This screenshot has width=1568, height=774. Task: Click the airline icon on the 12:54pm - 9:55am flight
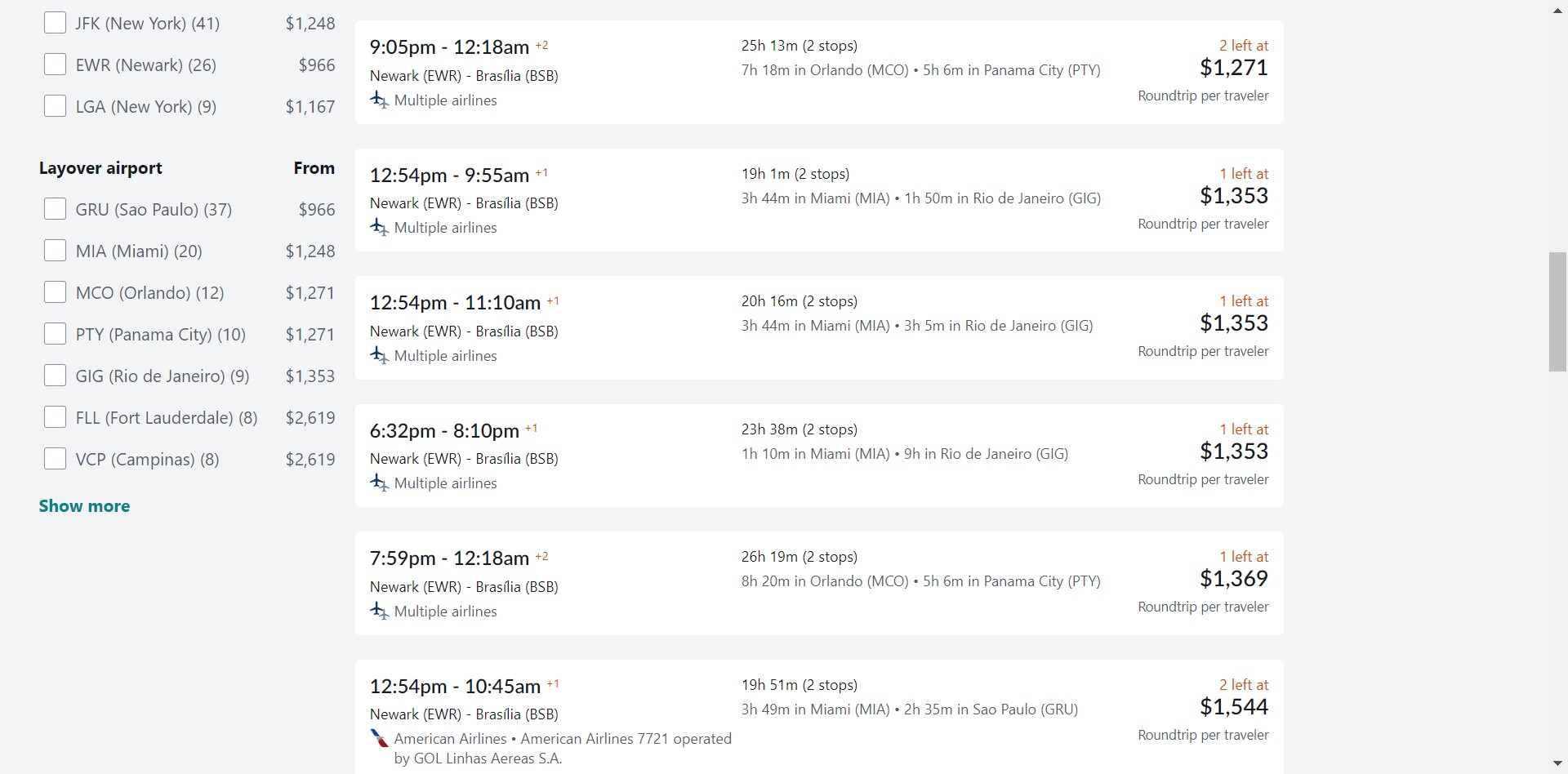pos(379,228)
